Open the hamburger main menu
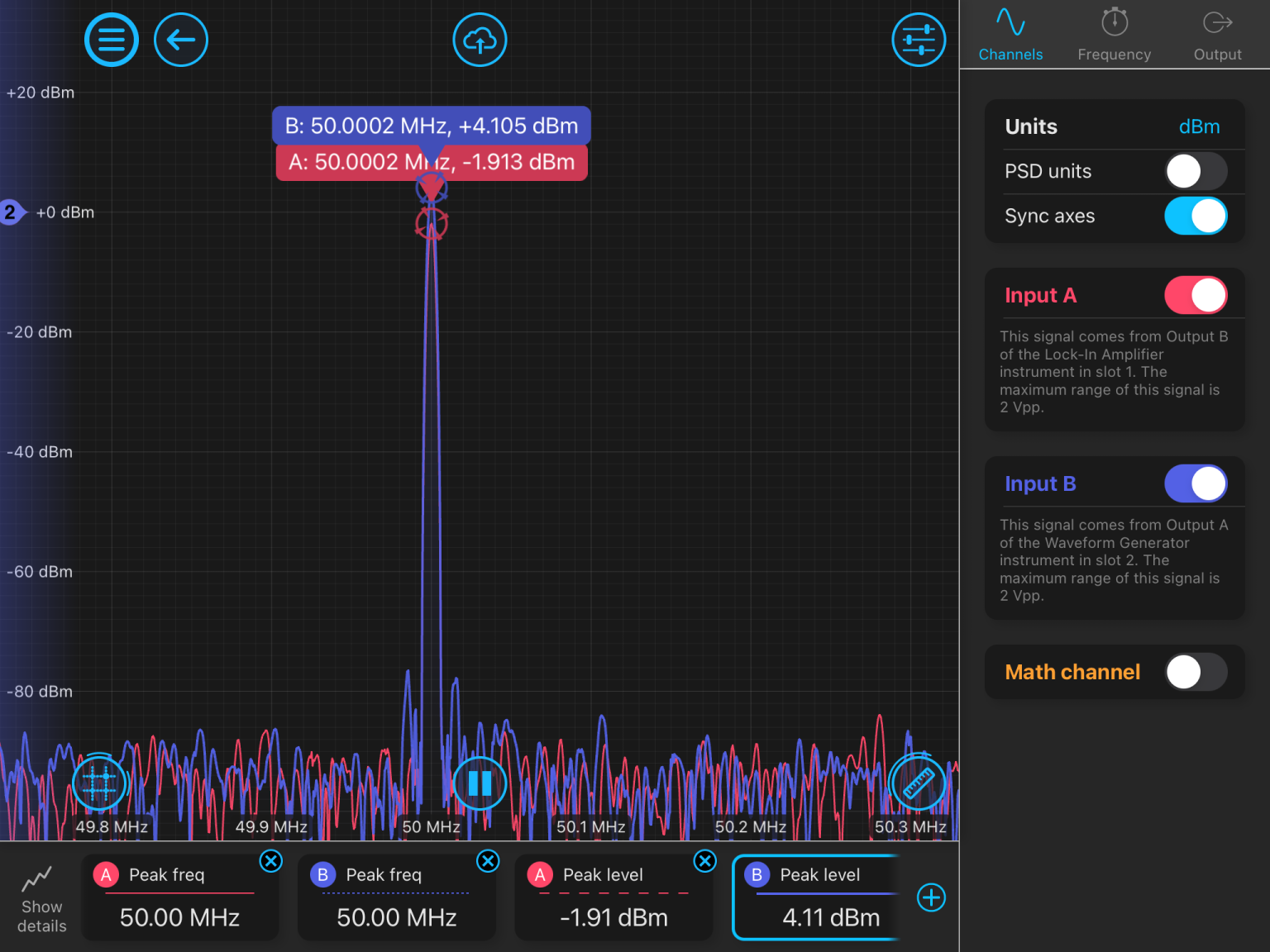Screen dimensions: 1270x952 tap(112, 40)
